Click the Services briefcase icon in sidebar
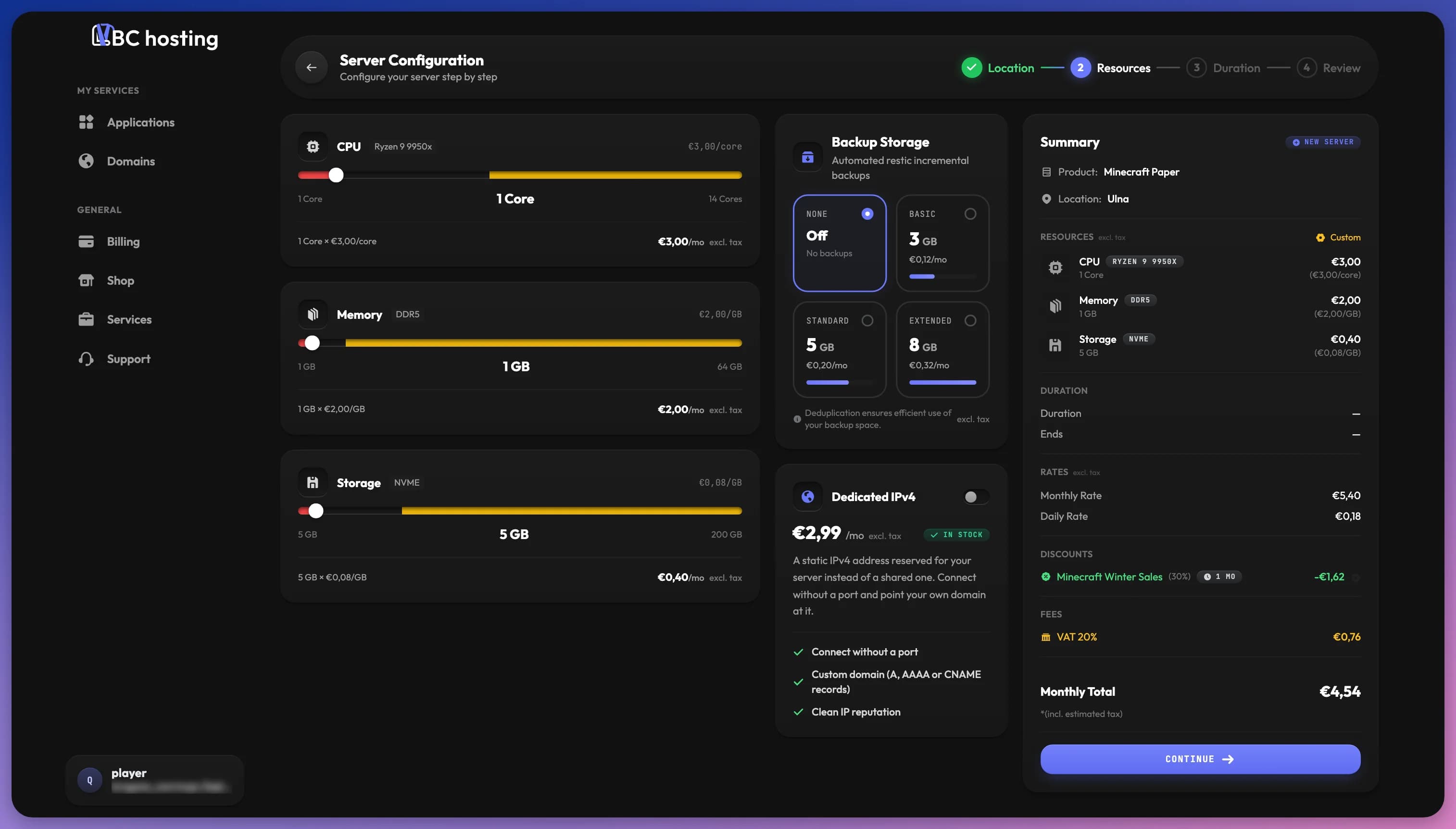 pos(86,319)
